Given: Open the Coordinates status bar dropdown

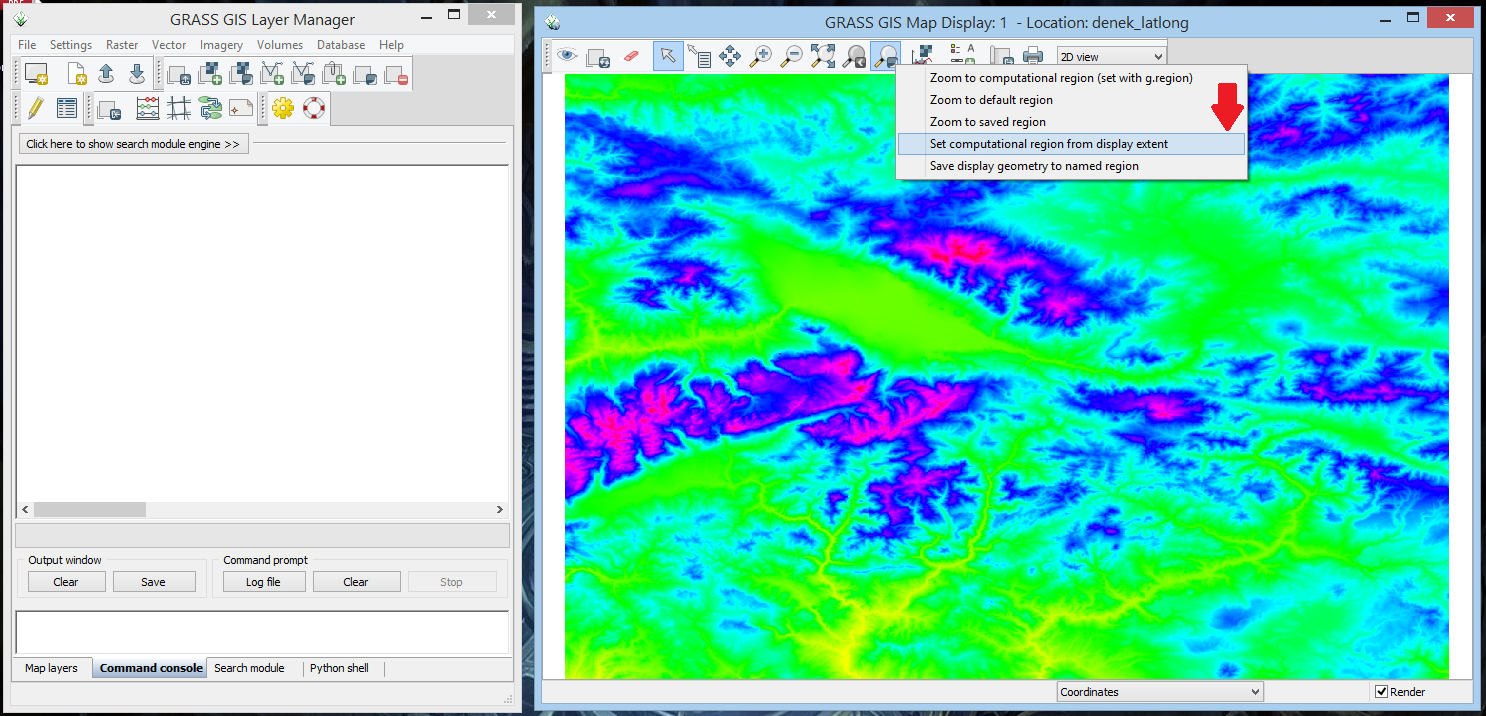Looking at the screenshot, I should point(1160,692).
